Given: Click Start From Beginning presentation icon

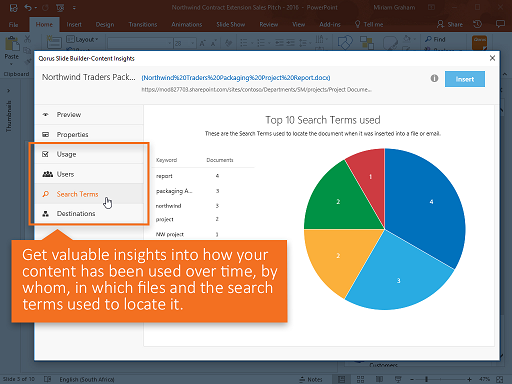Looking at the screenshot, I should click(x=60, y=7).
